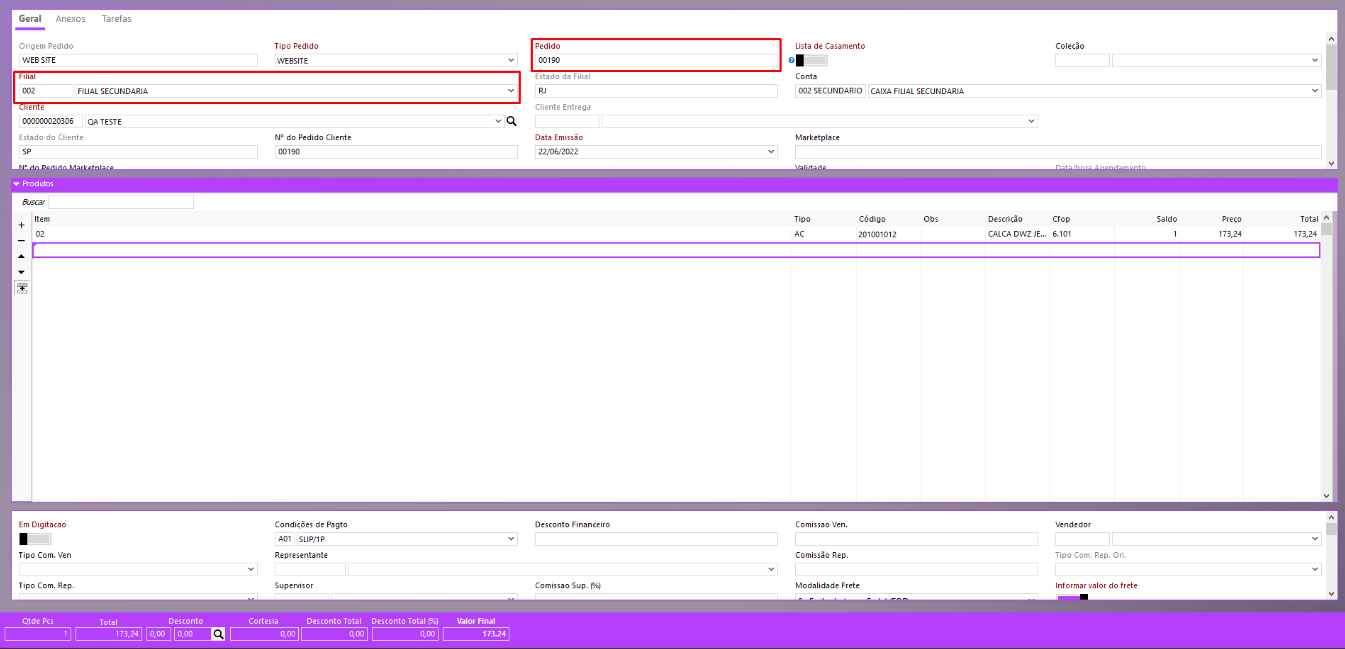Click the Preço column header
This screenshot has height=649, width=1345.
(1231, 219)
